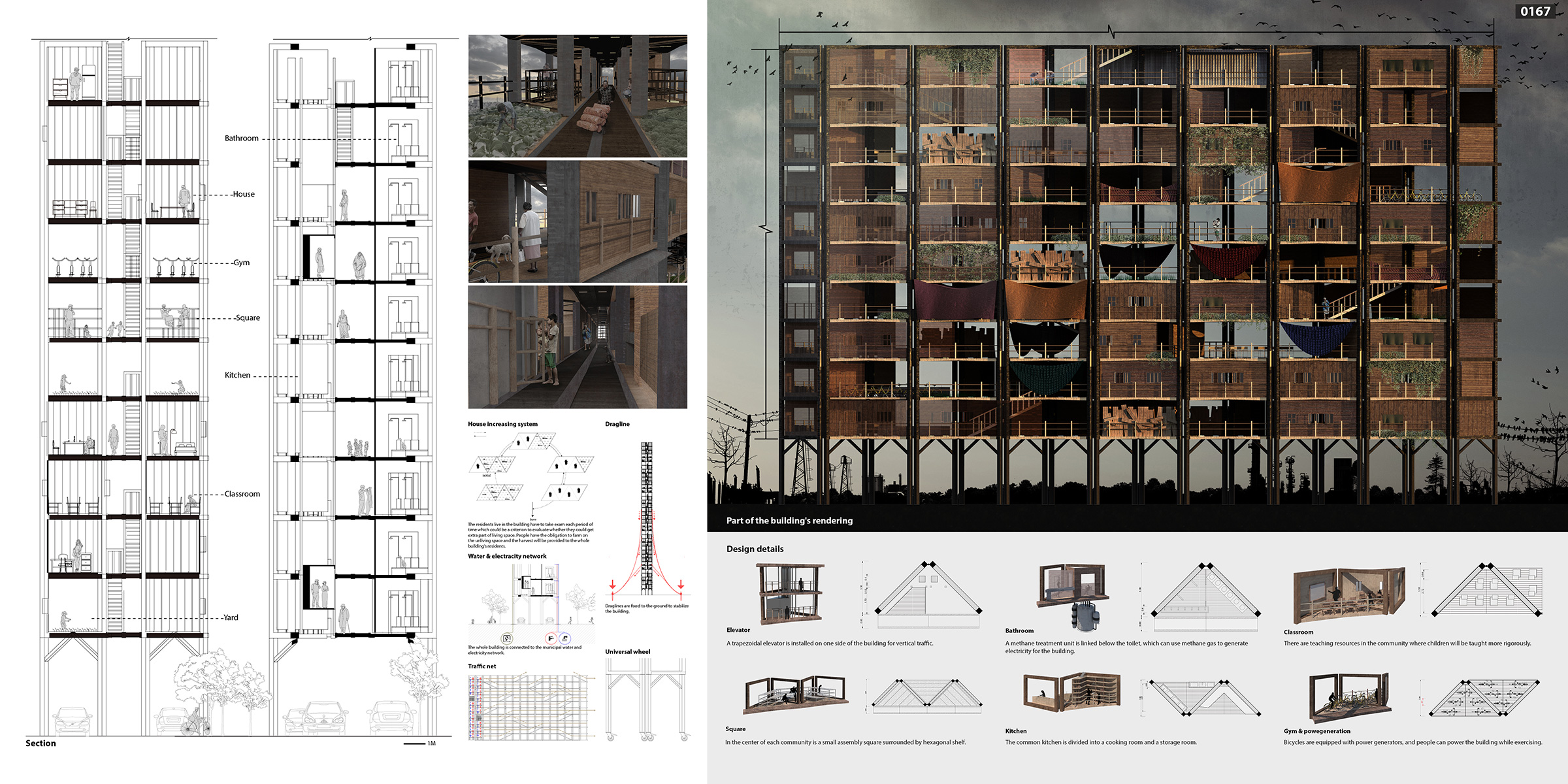Click the Yard label in section
The image size is (1568, 784).
point(231,617)
